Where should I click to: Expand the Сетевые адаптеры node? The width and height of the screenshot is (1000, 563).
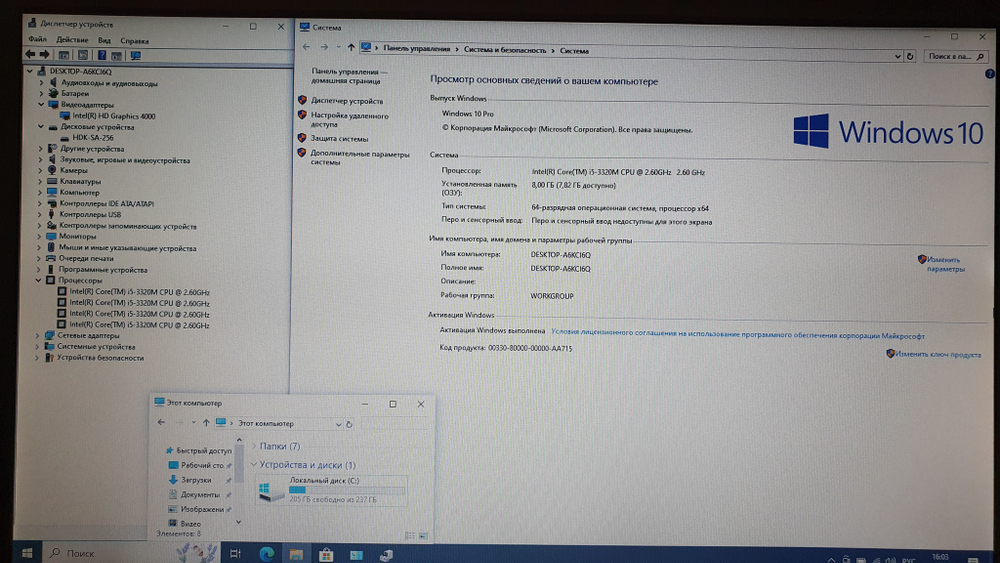tap(38, 335)
